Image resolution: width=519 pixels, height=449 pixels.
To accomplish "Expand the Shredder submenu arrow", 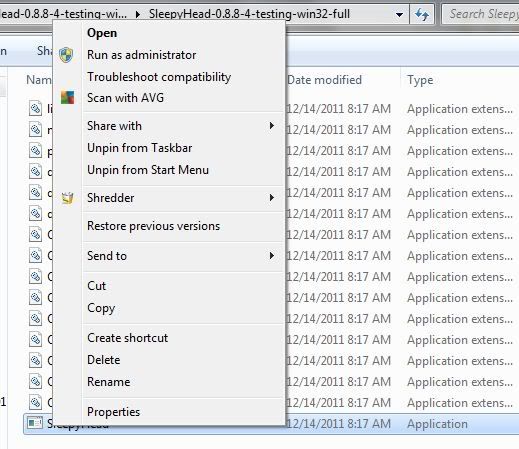I will coord(272,198).
